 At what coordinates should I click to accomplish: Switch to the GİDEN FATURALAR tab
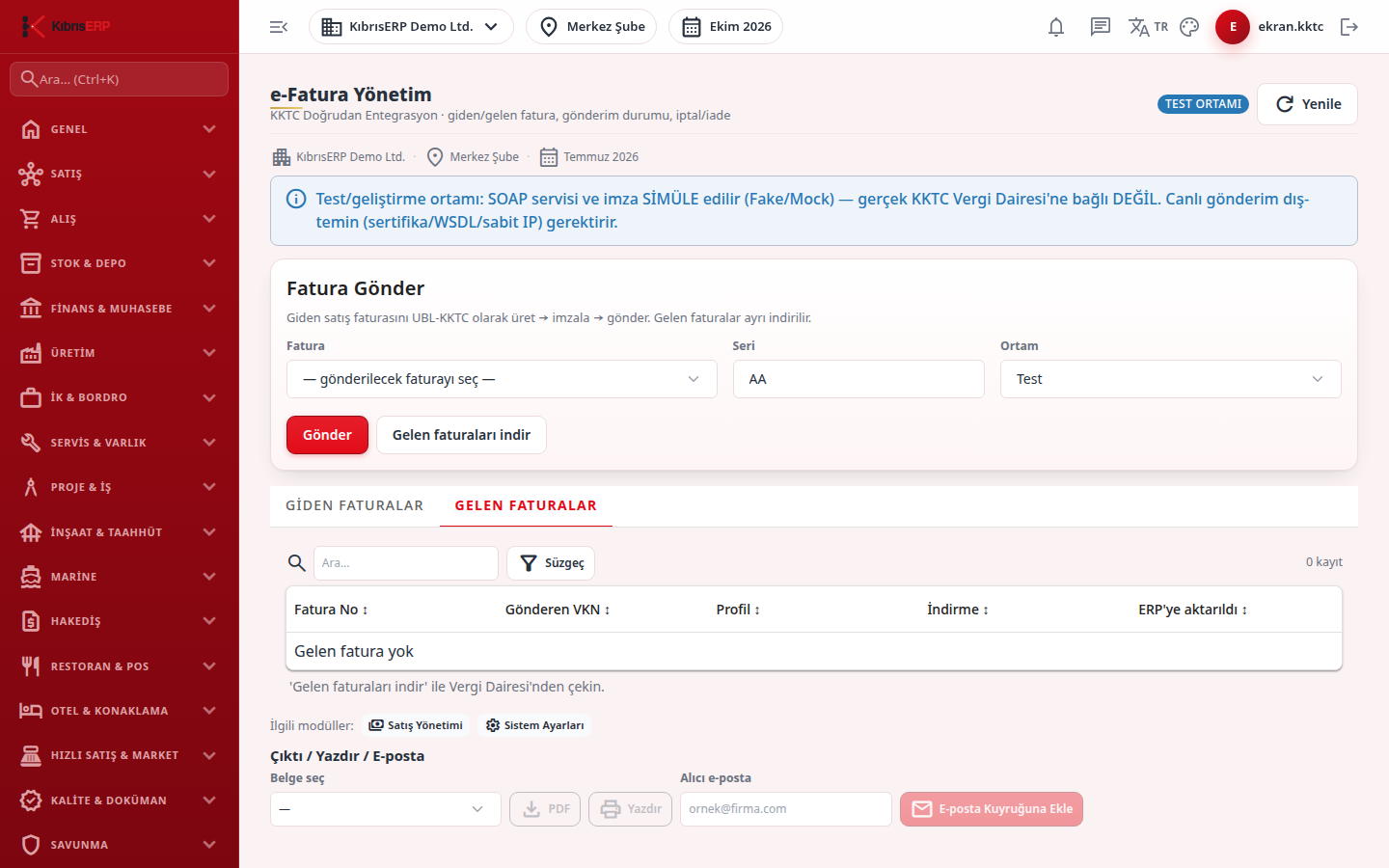click(x=355, y=505)
